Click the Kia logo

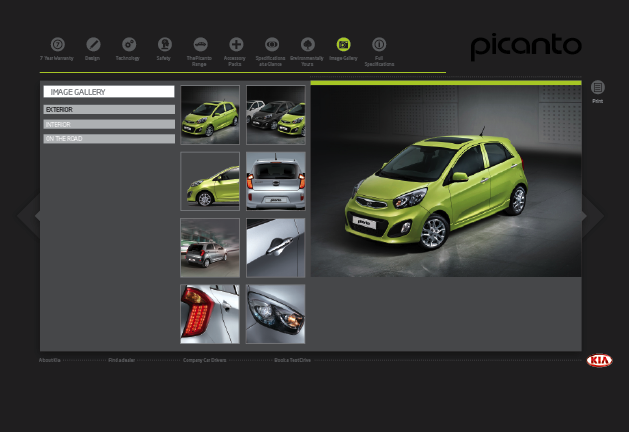click(x=599, y=360)
